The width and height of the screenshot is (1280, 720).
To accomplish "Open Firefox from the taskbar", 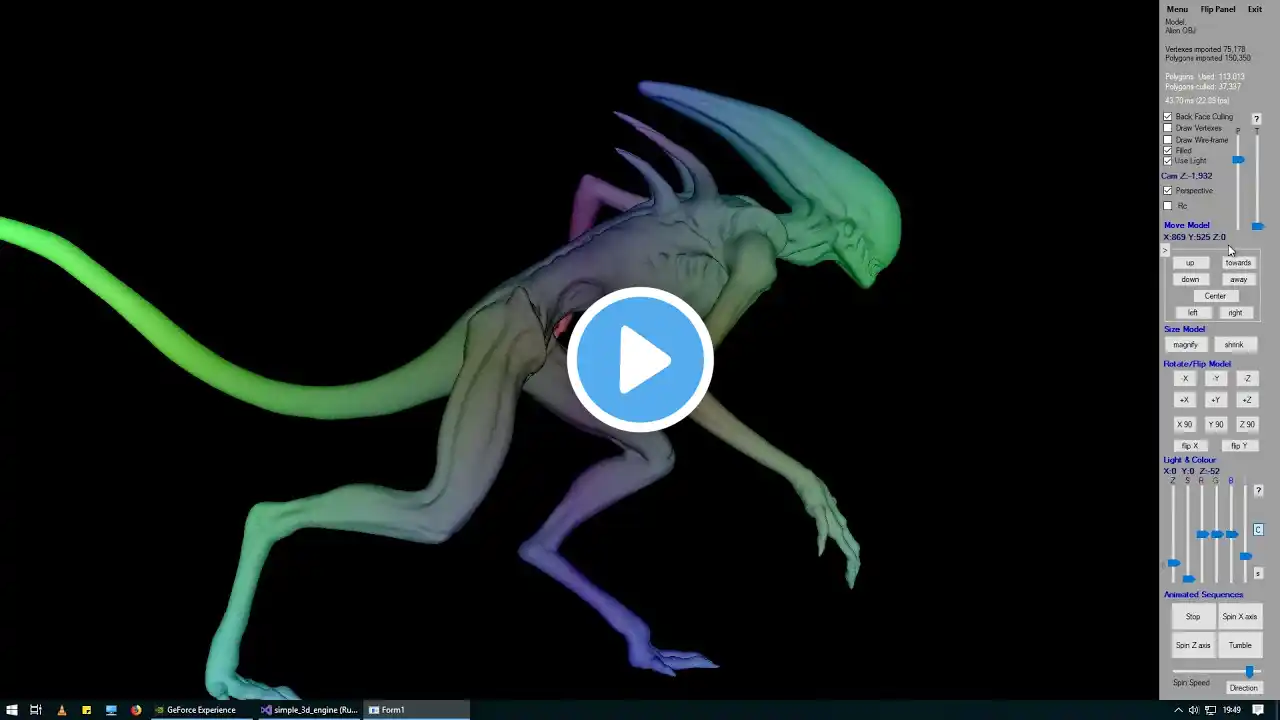I will 136,710.
